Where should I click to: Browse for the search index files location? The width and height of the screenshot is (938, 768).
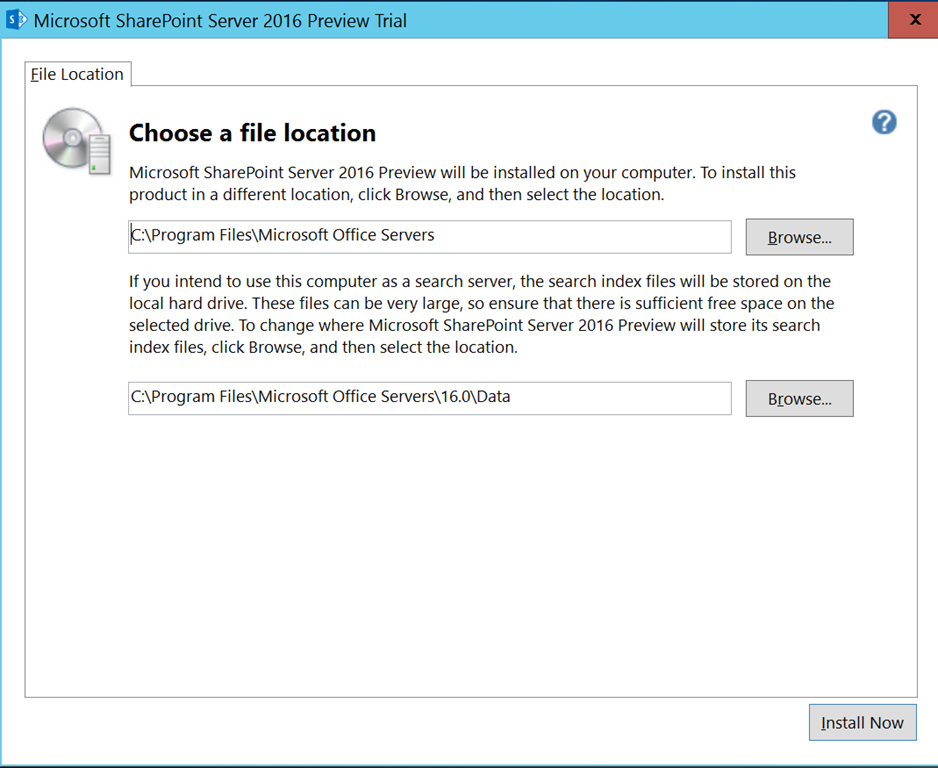click(799, 398)
